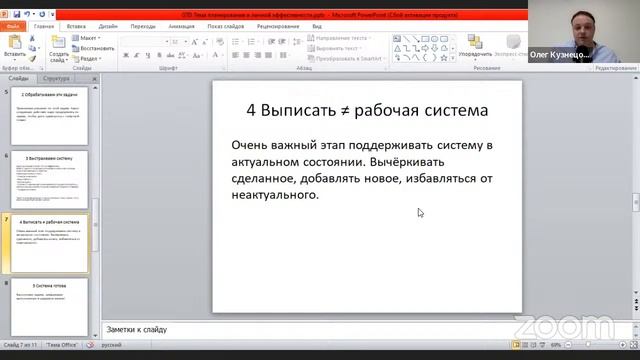Select the star shape in shapes gallery
Screen dimensions: 640x360
coord(444,58)
